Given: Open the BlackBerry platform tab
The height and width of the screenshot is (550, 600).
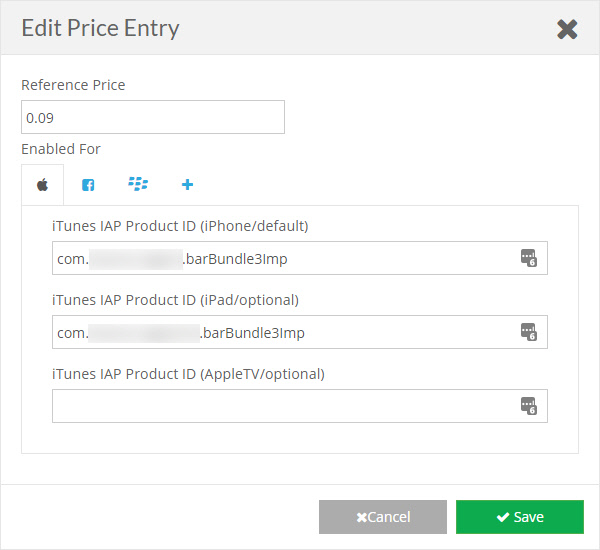Looking at the screenshot, I should click(x=138, y=184).
